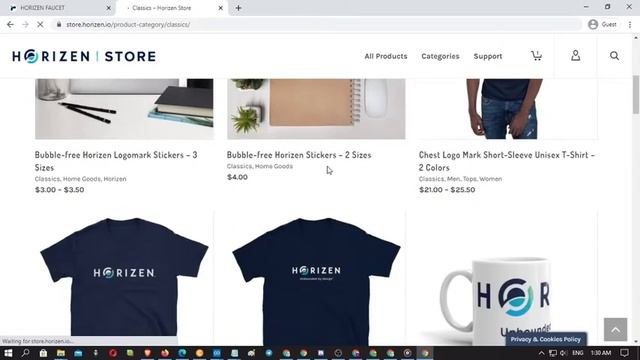Click the Horizen Store logo
The width and height of the screenshot is (640, 360).
(x=84, y=56)
